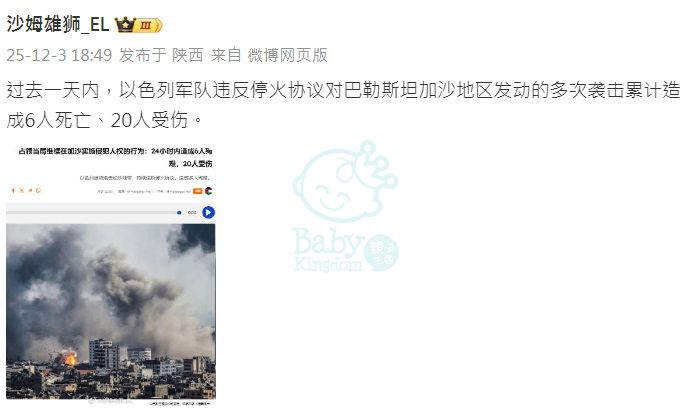Play audio with the blue play button

[208, 213]
